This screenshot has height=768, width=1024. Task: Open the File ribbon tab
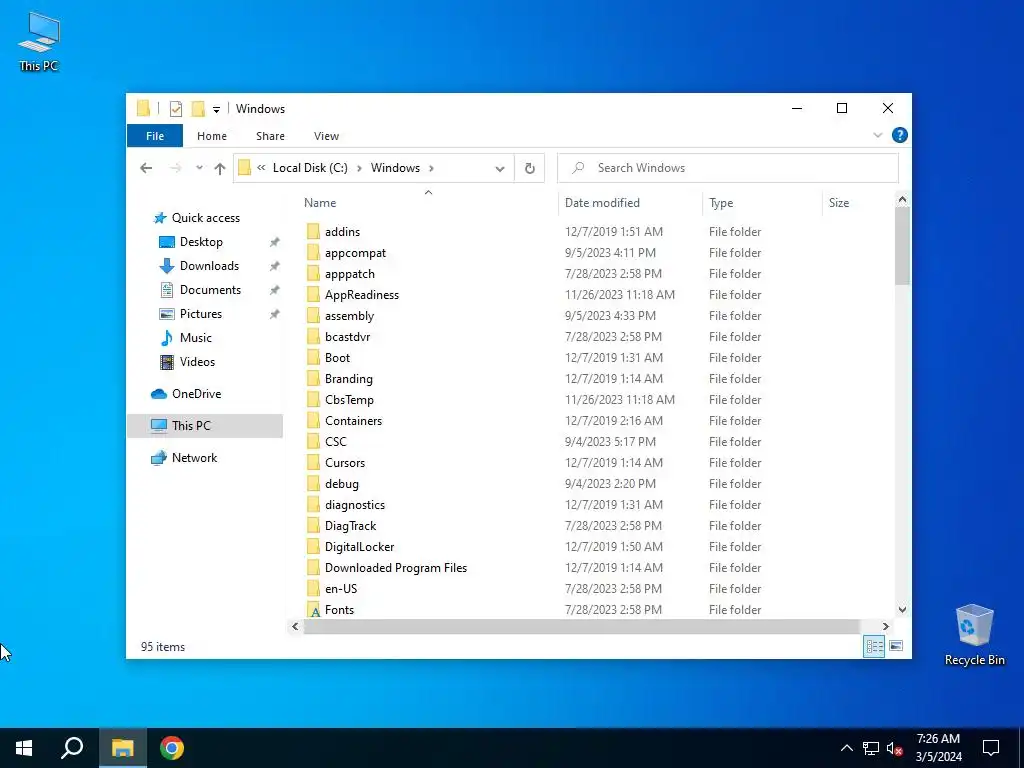(155, 136)
